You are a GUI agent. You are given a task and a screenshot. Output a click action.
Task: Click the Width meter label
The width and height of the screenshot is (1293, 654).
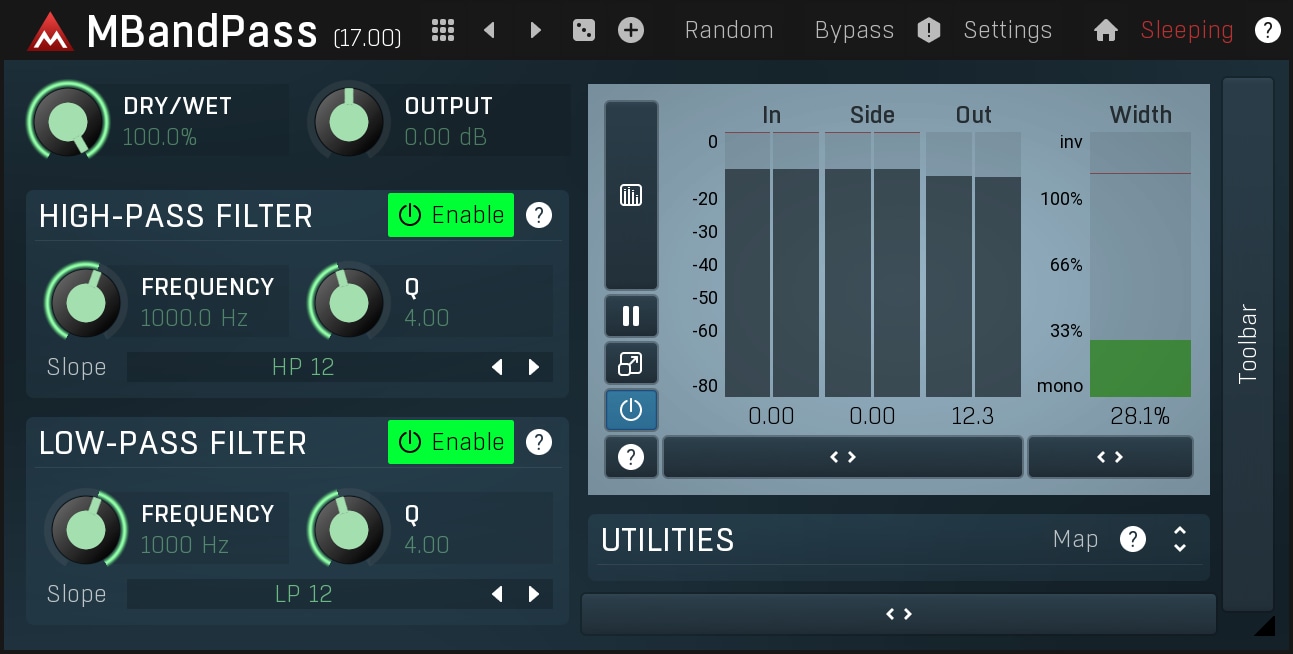1141,115
